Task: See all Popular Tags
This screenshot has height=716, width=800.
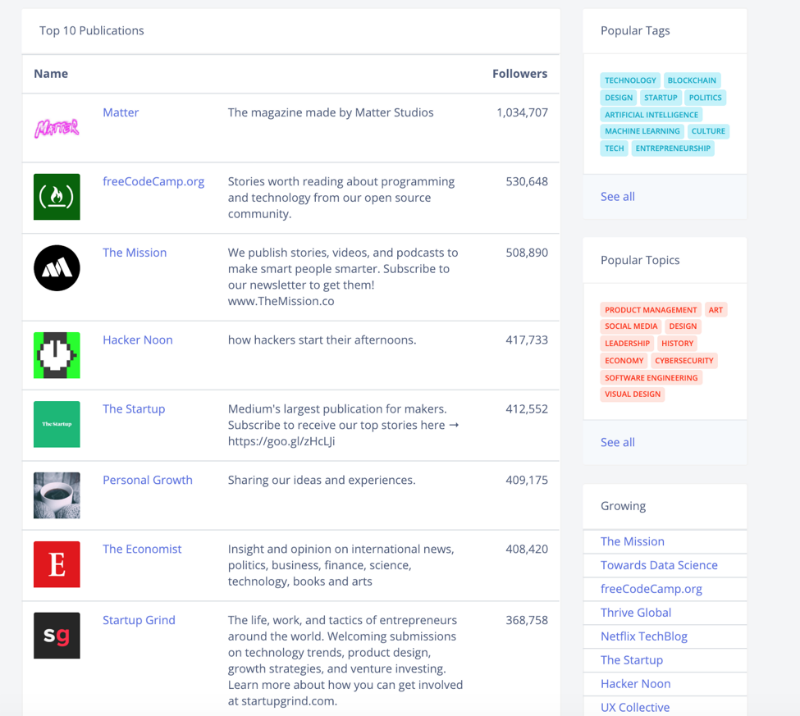Action: tap(617, 197)
